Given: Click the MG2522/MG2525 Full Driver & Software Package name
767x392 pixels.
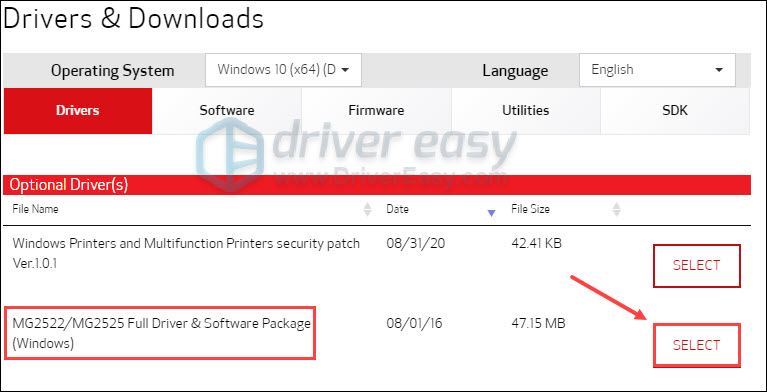Looking at the screenshot, I should pos(161,333).
